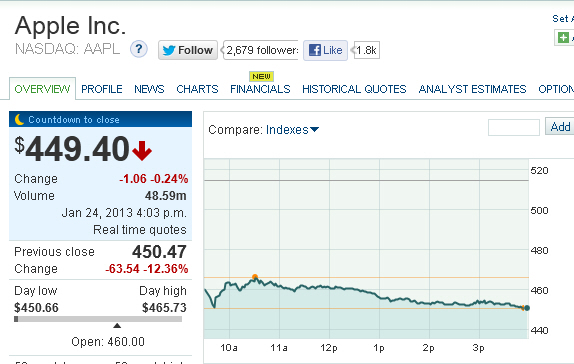Click the dropdown arrow next to Indexes

pyautogui.click(x=314, y=130)
